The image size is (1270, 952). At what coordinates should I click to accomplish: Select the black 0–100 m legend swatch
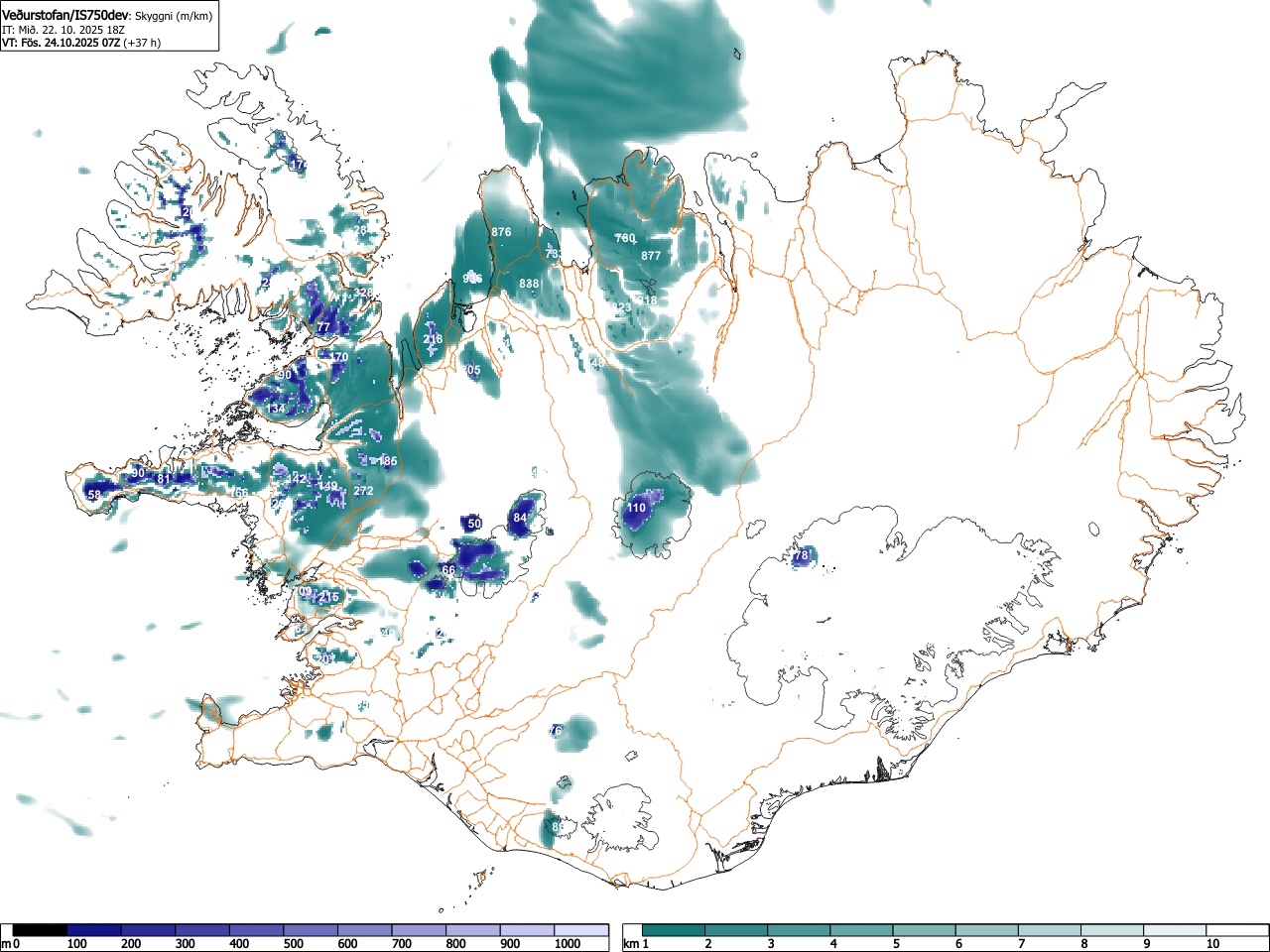point(41,930)
